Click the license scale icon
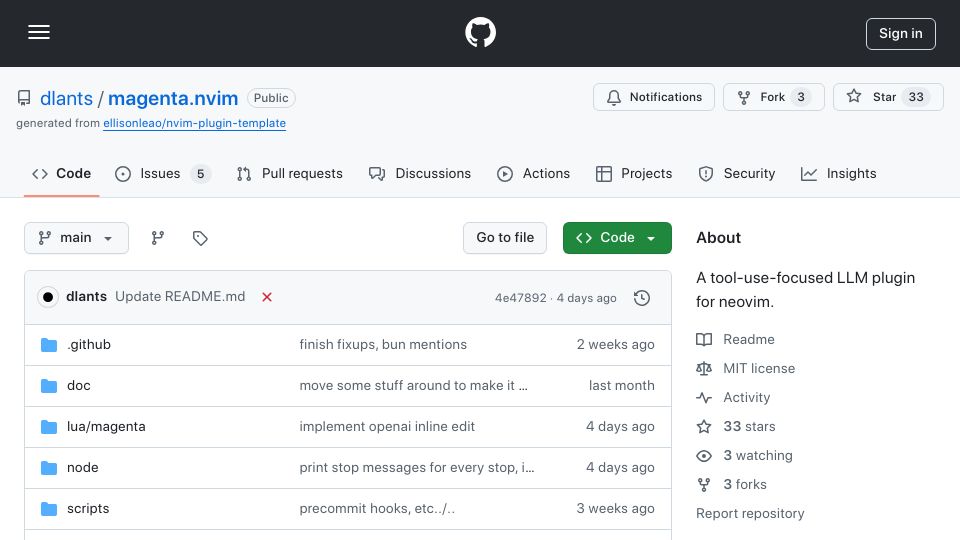This screenshot has height=540, width=960. 704,369
